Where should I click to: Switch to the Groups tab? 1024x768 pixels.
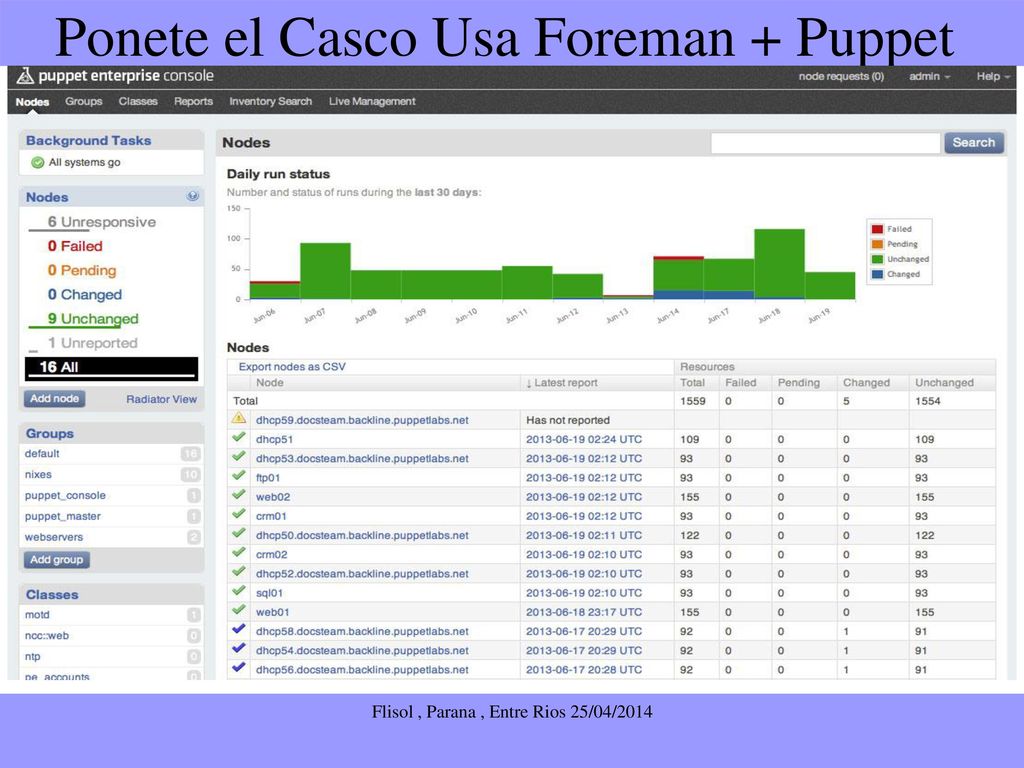(x=84, y=101)
